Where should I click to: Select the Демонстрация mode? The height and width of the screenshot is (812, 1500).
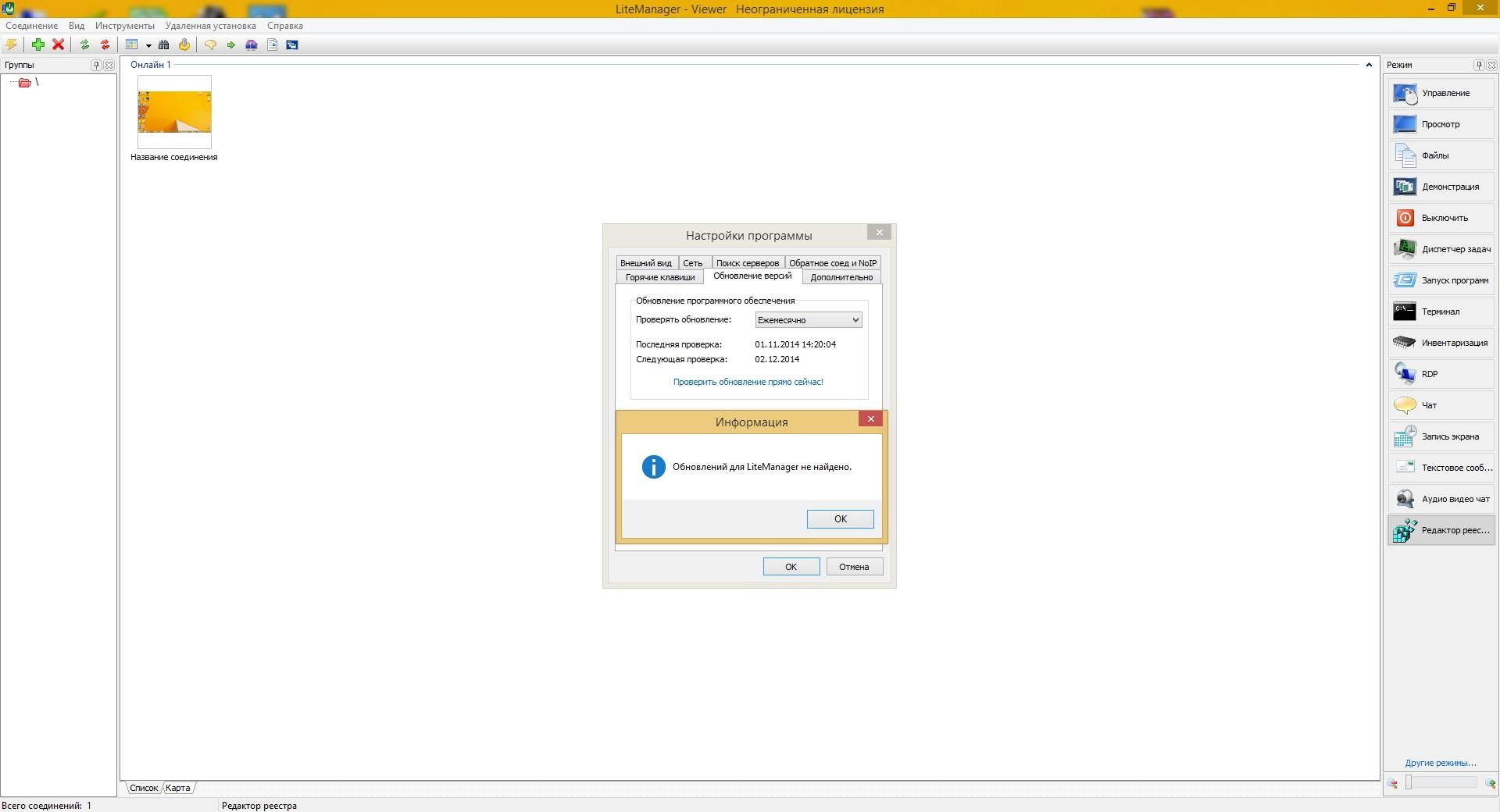(1441, 187)
